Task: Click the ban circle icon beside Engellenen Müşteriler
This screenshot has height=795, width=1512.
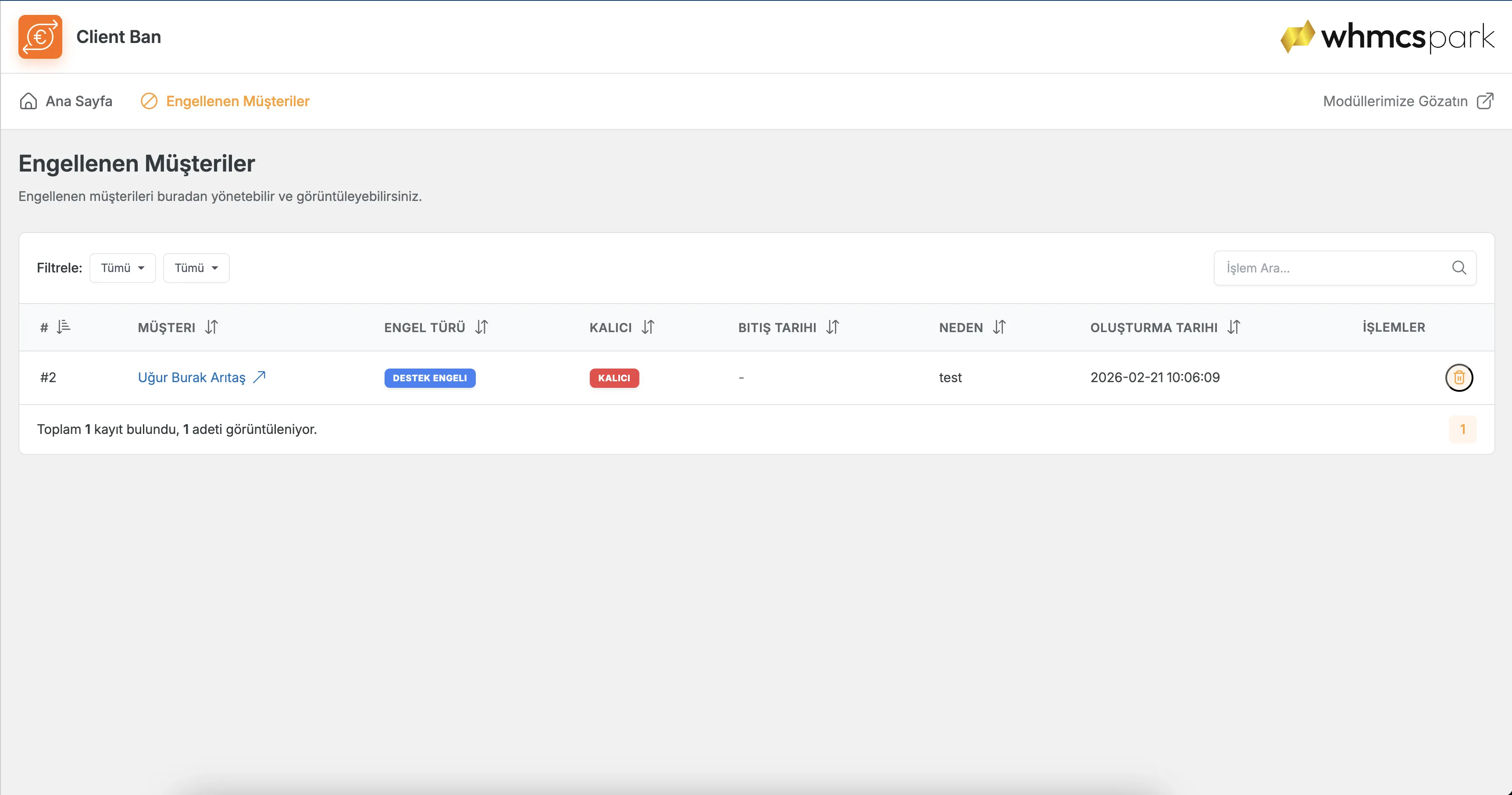Action: (x=149, y=101)
